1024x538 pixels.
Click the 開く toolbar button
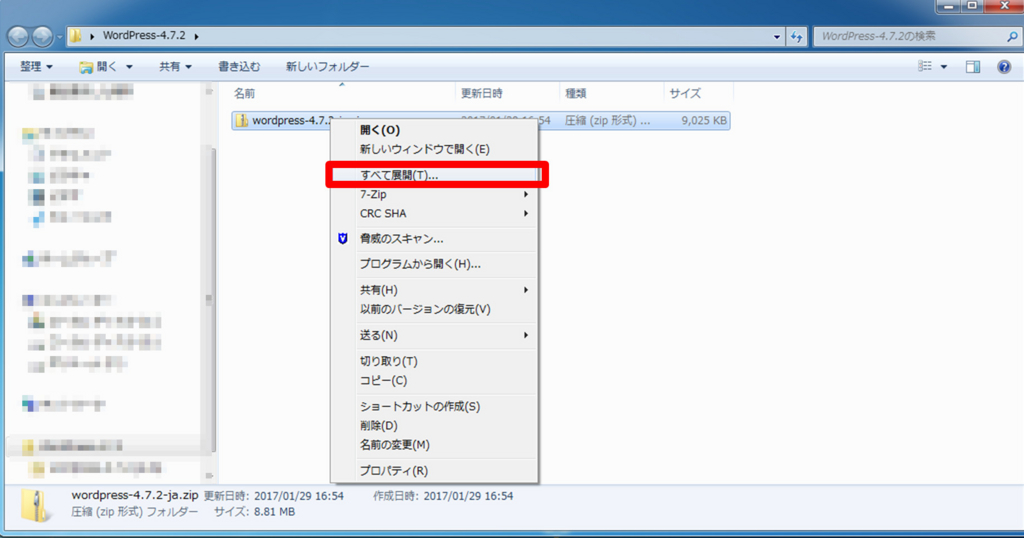click(x=98, y=67)
